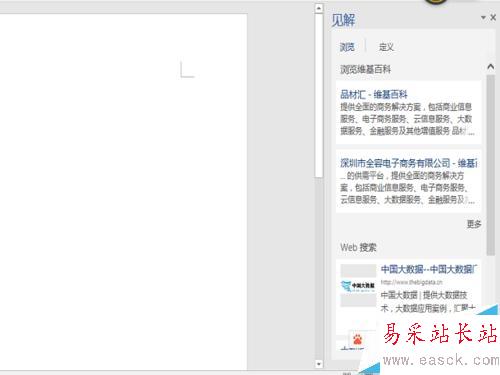
Task: Collapse the 浏览维基百科 section chevron
Action: [491, 67]
